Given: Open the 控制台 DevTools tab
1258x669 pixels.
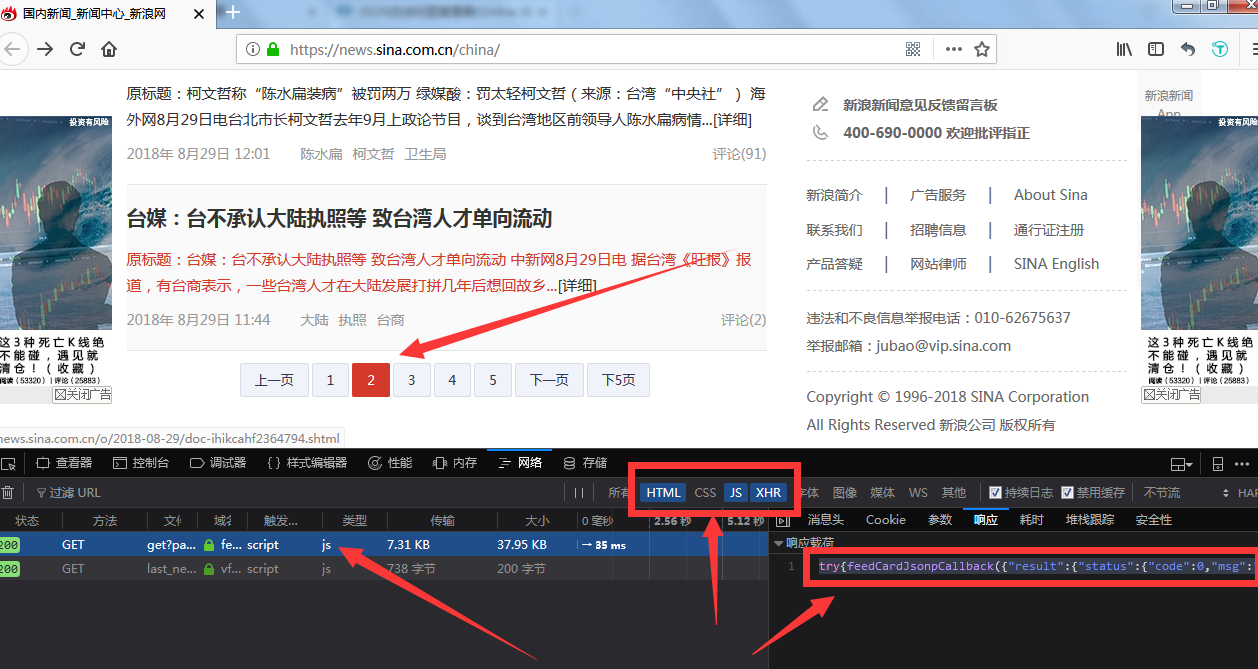Looking at the screenshot, I should (141, 463).
